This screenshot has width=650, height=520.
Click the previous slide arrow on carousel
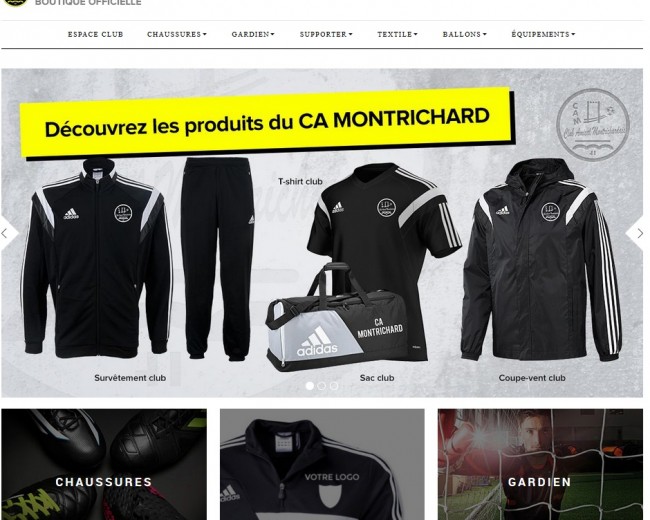7,233
